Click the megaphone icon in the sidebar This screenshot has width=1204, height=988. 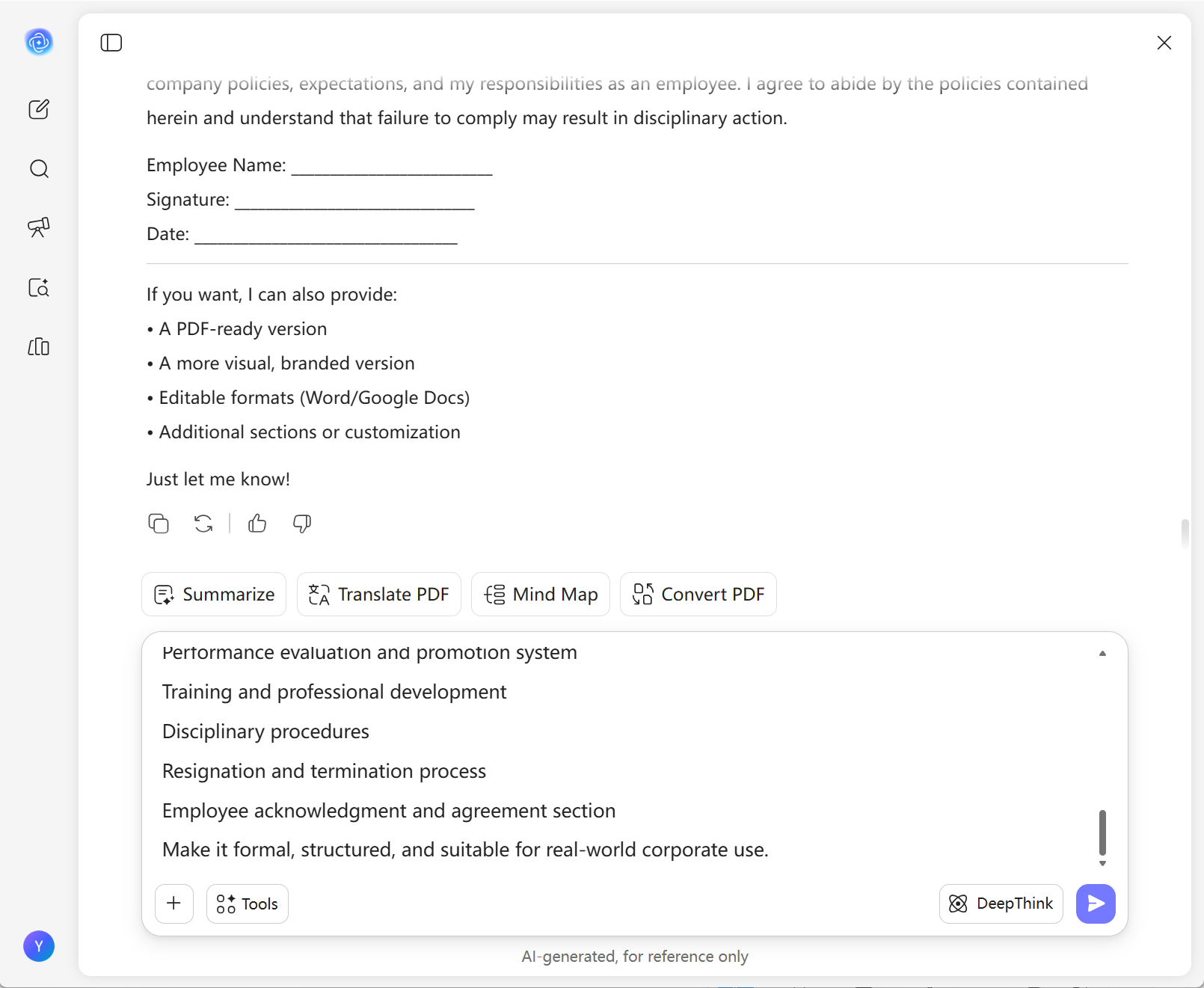tap(39, 227)
